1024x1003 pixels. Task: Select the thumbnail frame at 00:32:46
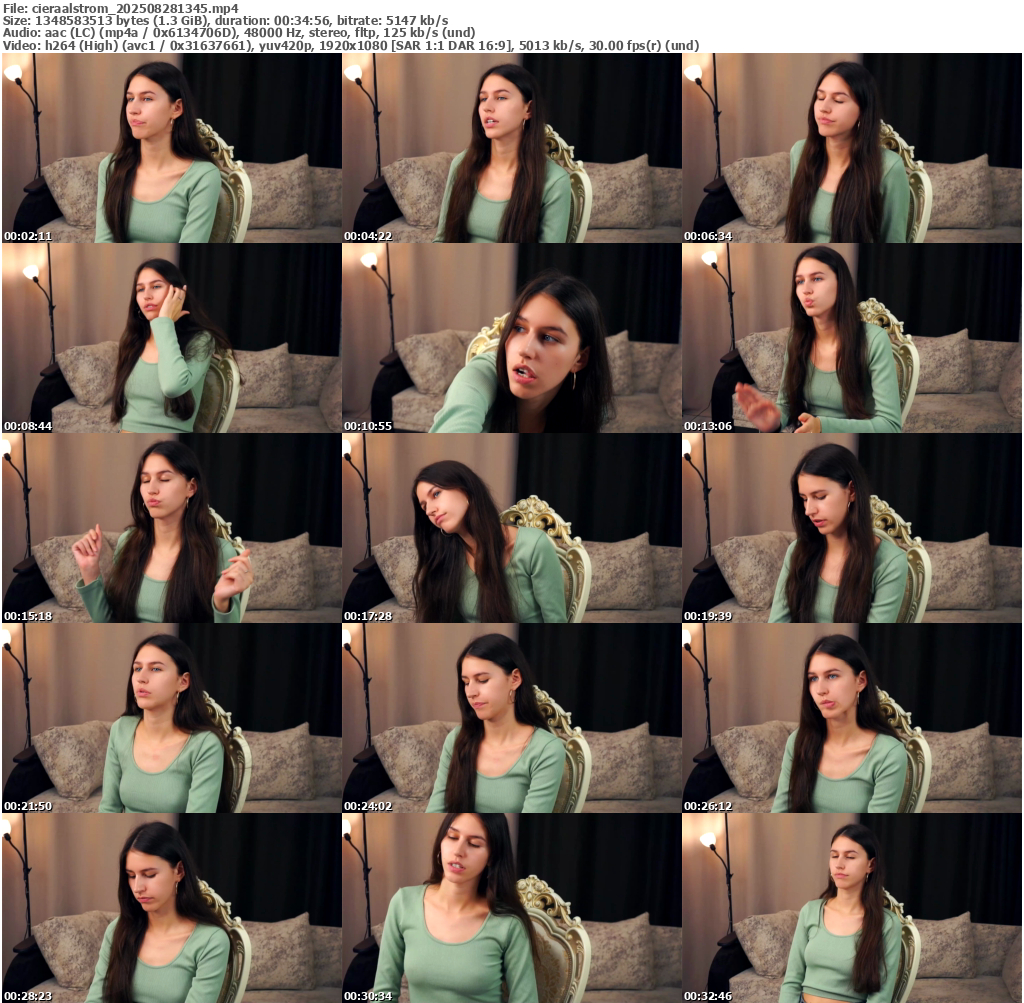pos(852,908)
